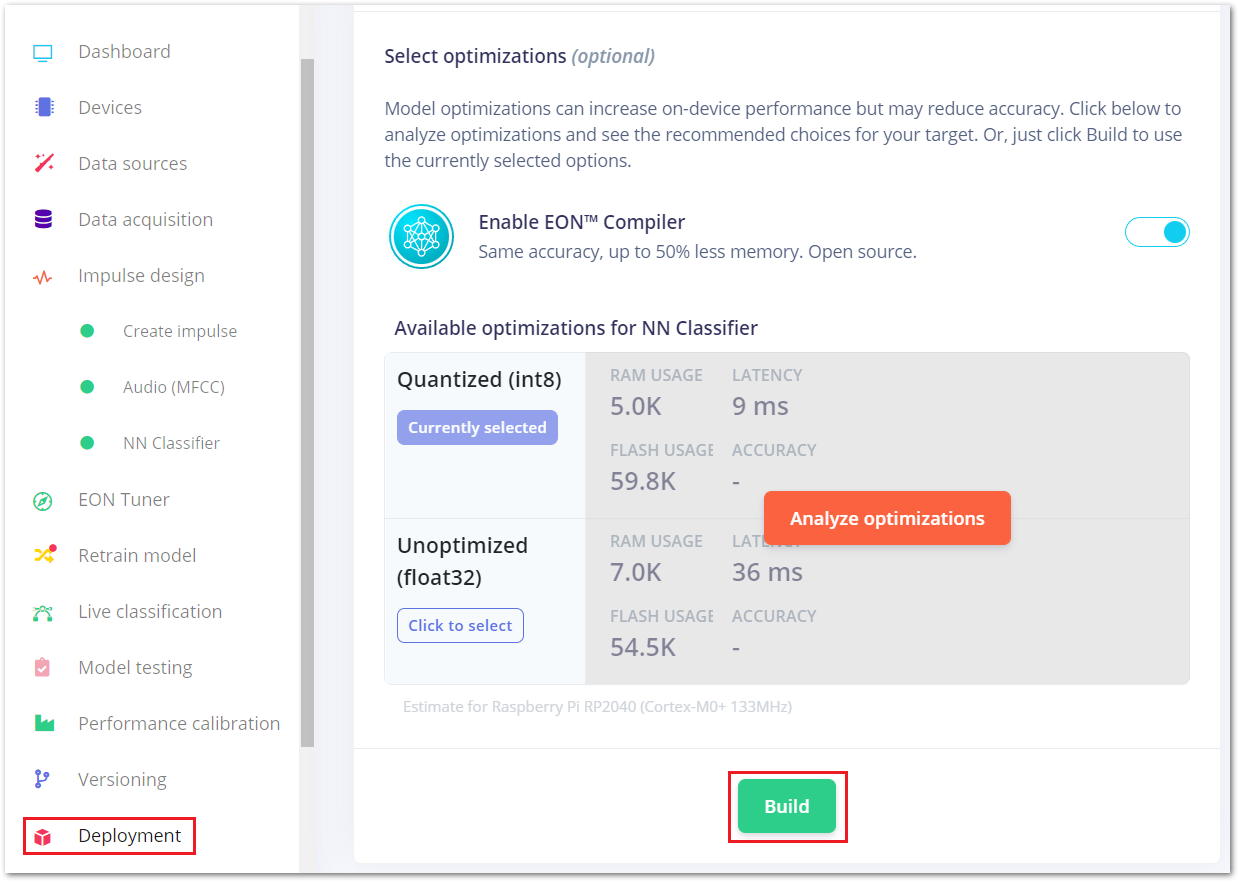1239x882 pixels.
Task: Click the Data acquisition database icon
Action: 43,220
